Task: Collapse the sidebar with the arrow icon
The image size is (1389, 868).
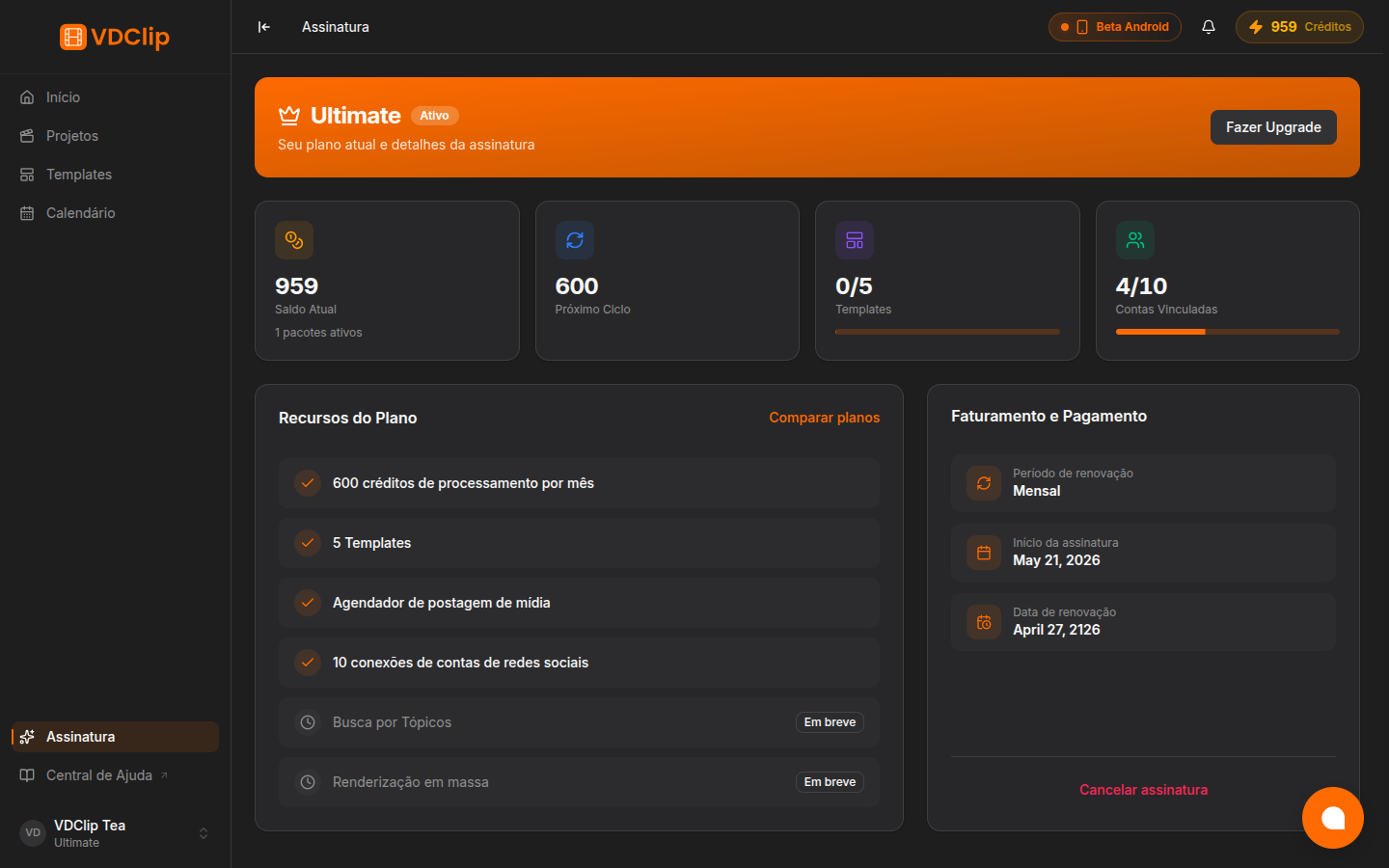Action: (x=264, y=27)
